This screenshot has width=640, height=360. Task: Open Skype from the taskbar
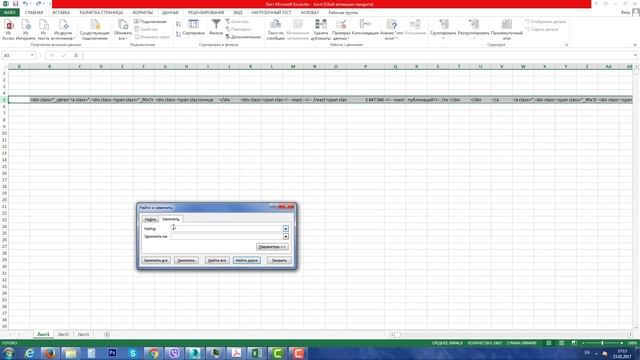(x=133, y=353)
